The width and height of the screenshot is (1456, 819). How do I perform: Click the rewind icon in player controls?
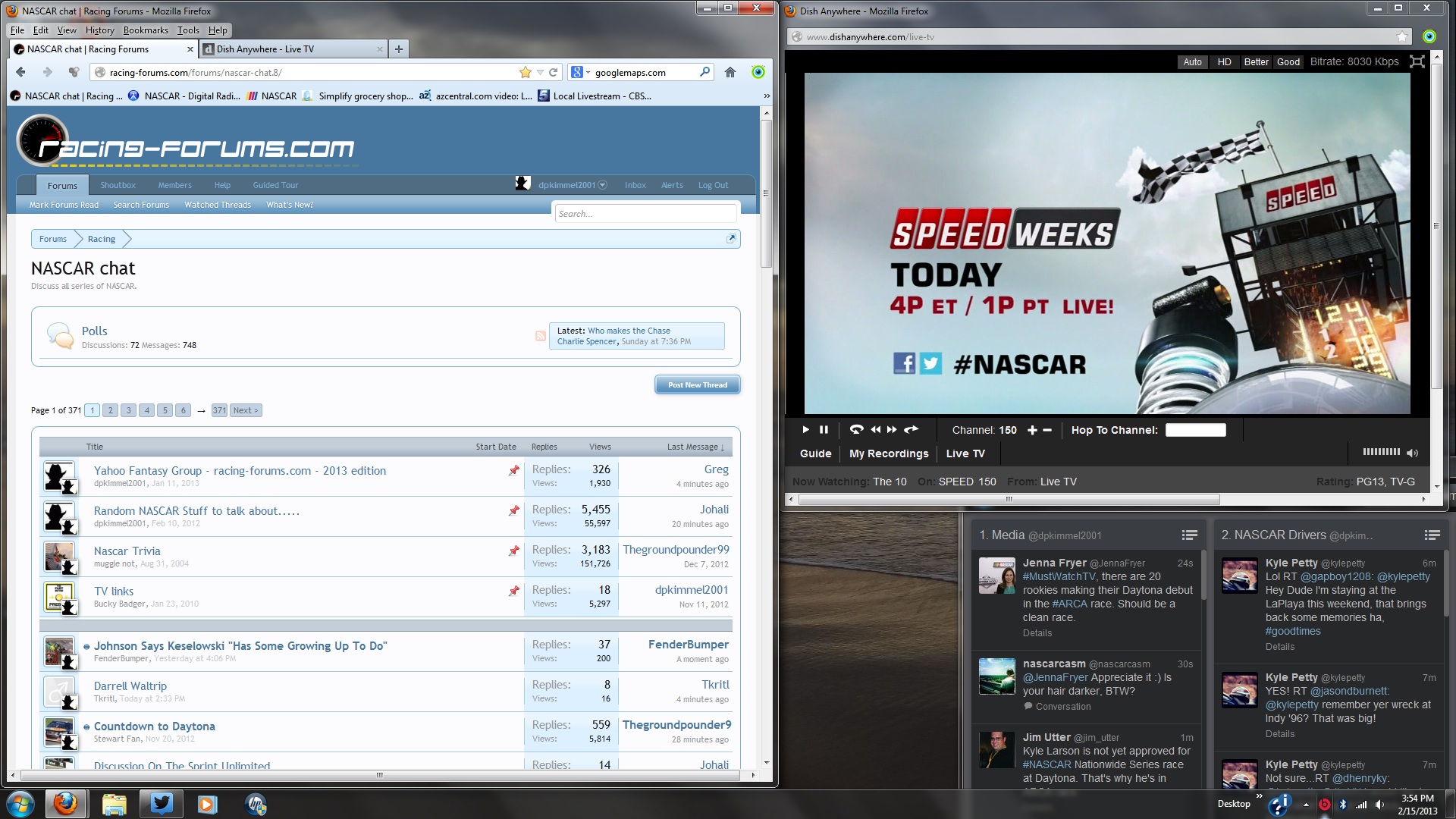[876, 430]
